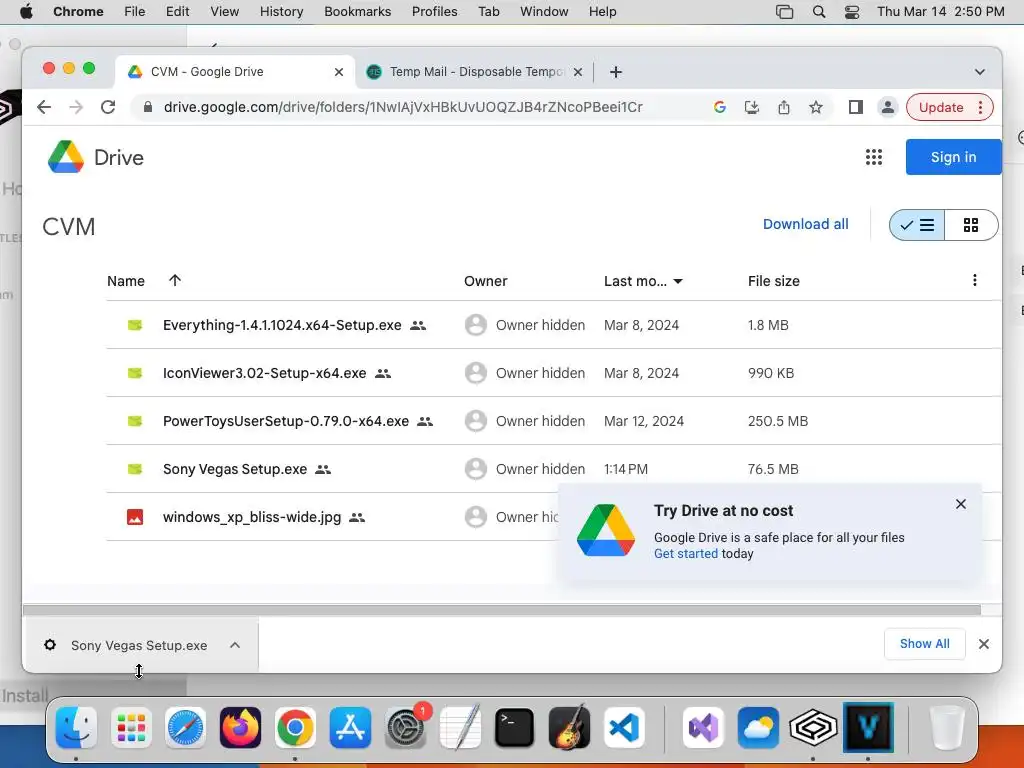Toggle the Chrome side panel
This screenshot has height=768, width=1024.
point(856,107)
